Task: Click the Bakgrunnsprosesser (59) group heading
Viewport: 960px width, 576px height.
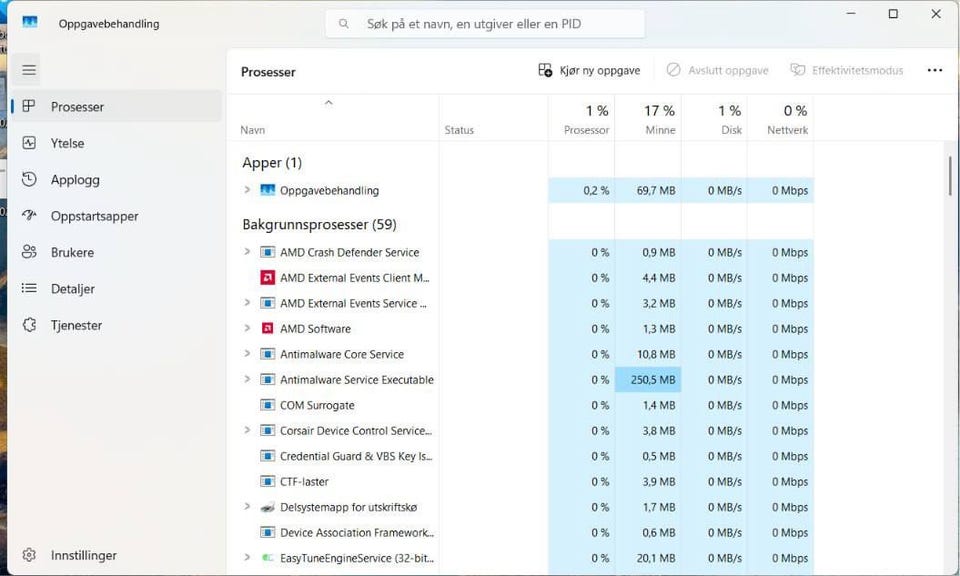Action: point(319,225)
